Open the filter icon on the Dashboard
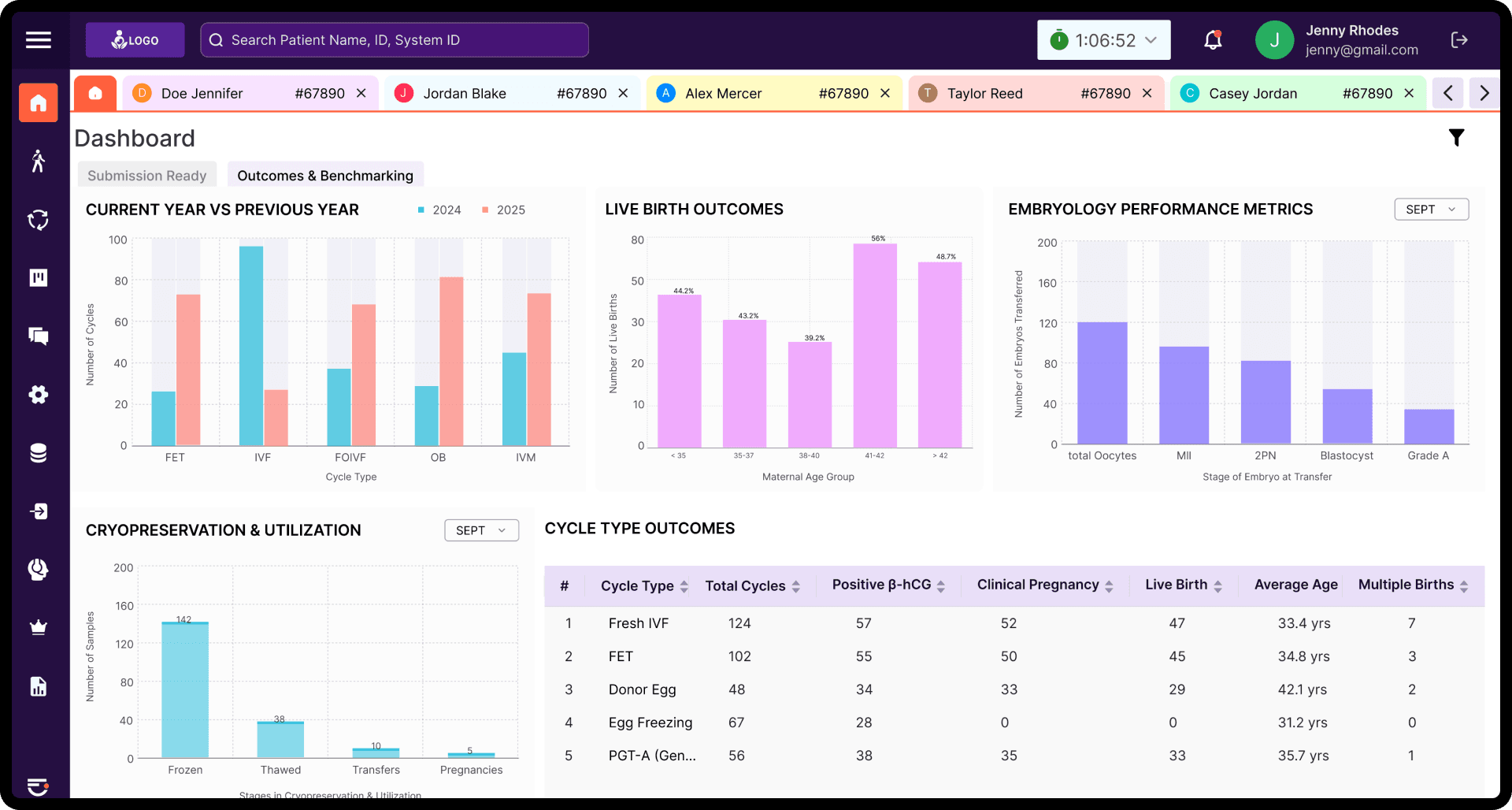Viewport: 1512px width, 810px height. [x=1457, y=137]
